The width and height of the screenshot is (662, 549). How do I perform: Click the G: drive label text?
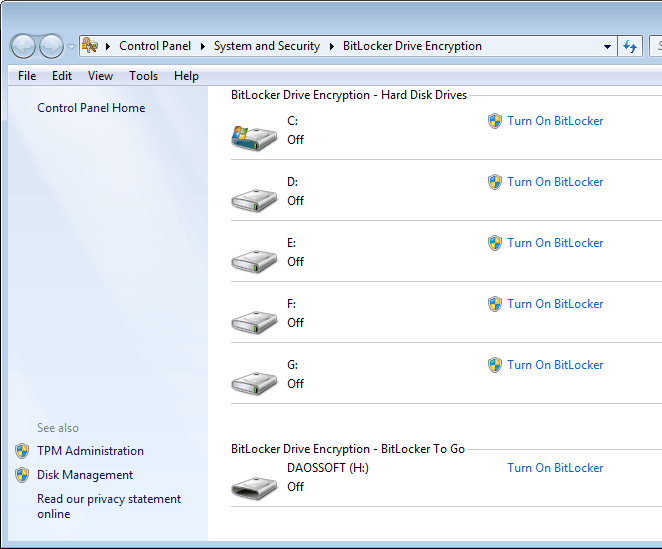pos(292,365)
